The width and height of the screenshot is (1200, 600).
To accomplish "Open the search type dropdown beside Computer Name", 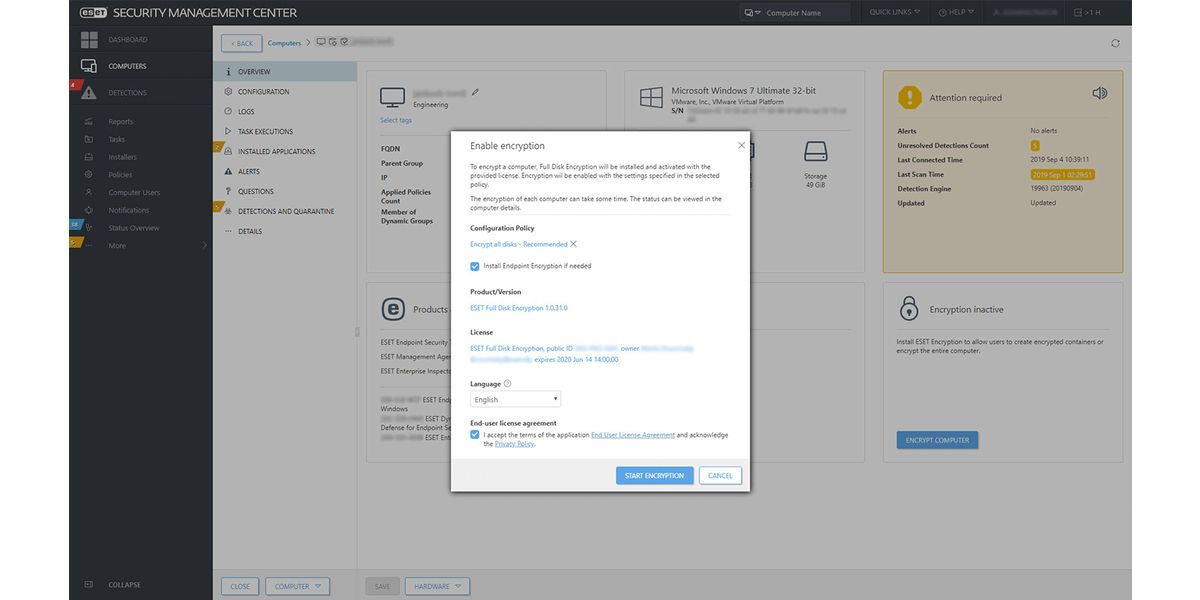I will [754, 13].
